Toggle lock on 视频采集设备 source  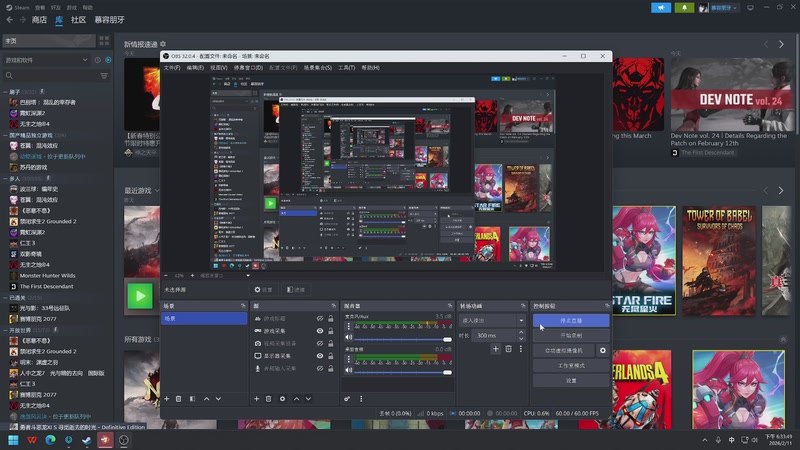point(331,343)
